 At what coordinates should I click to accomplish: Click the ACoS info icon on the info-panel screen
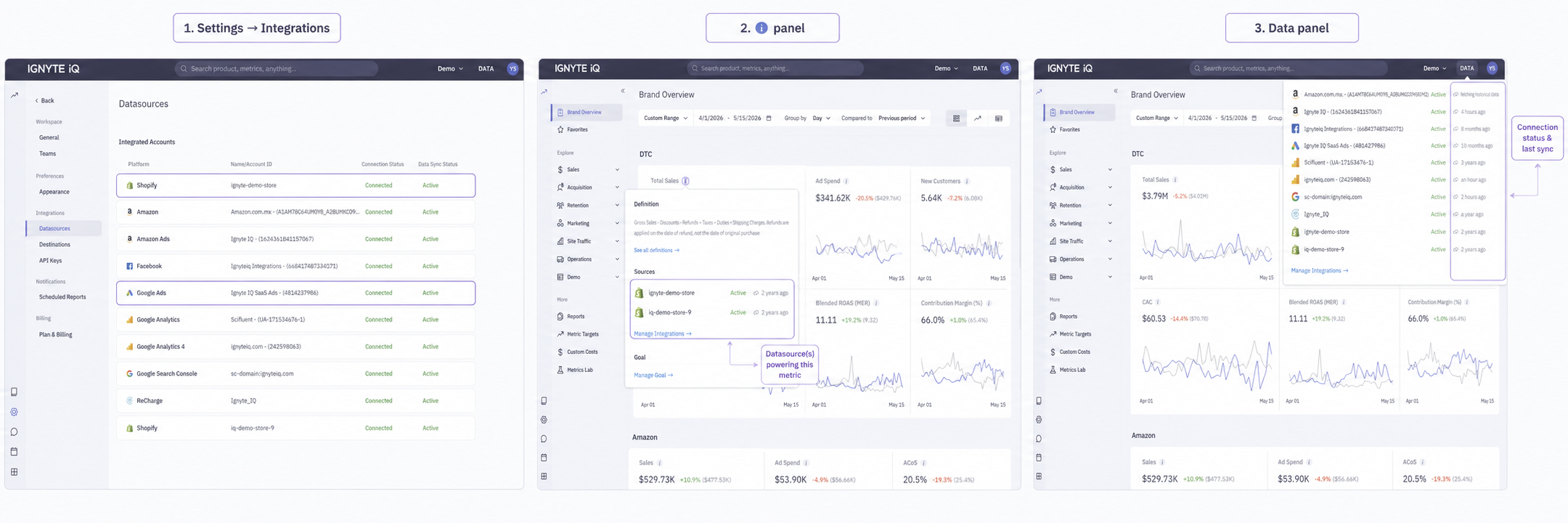point(924,463)
